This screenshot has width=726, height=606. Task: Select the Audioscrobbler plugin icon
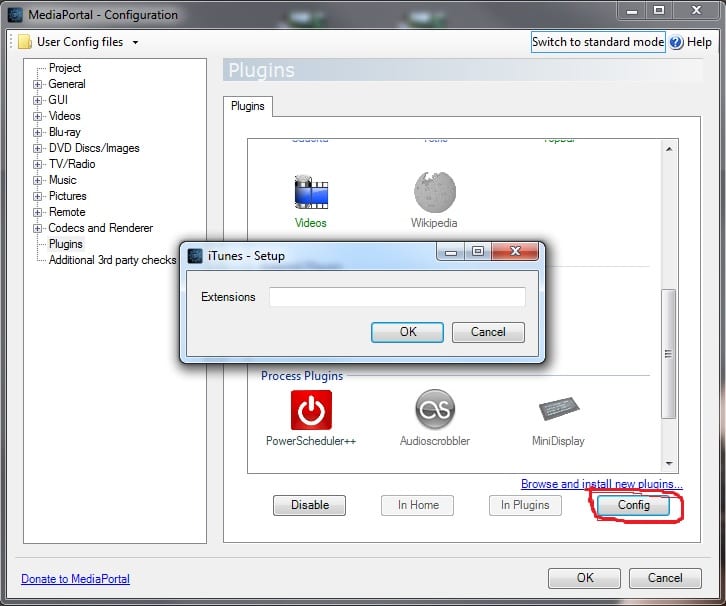pos(434,410)
